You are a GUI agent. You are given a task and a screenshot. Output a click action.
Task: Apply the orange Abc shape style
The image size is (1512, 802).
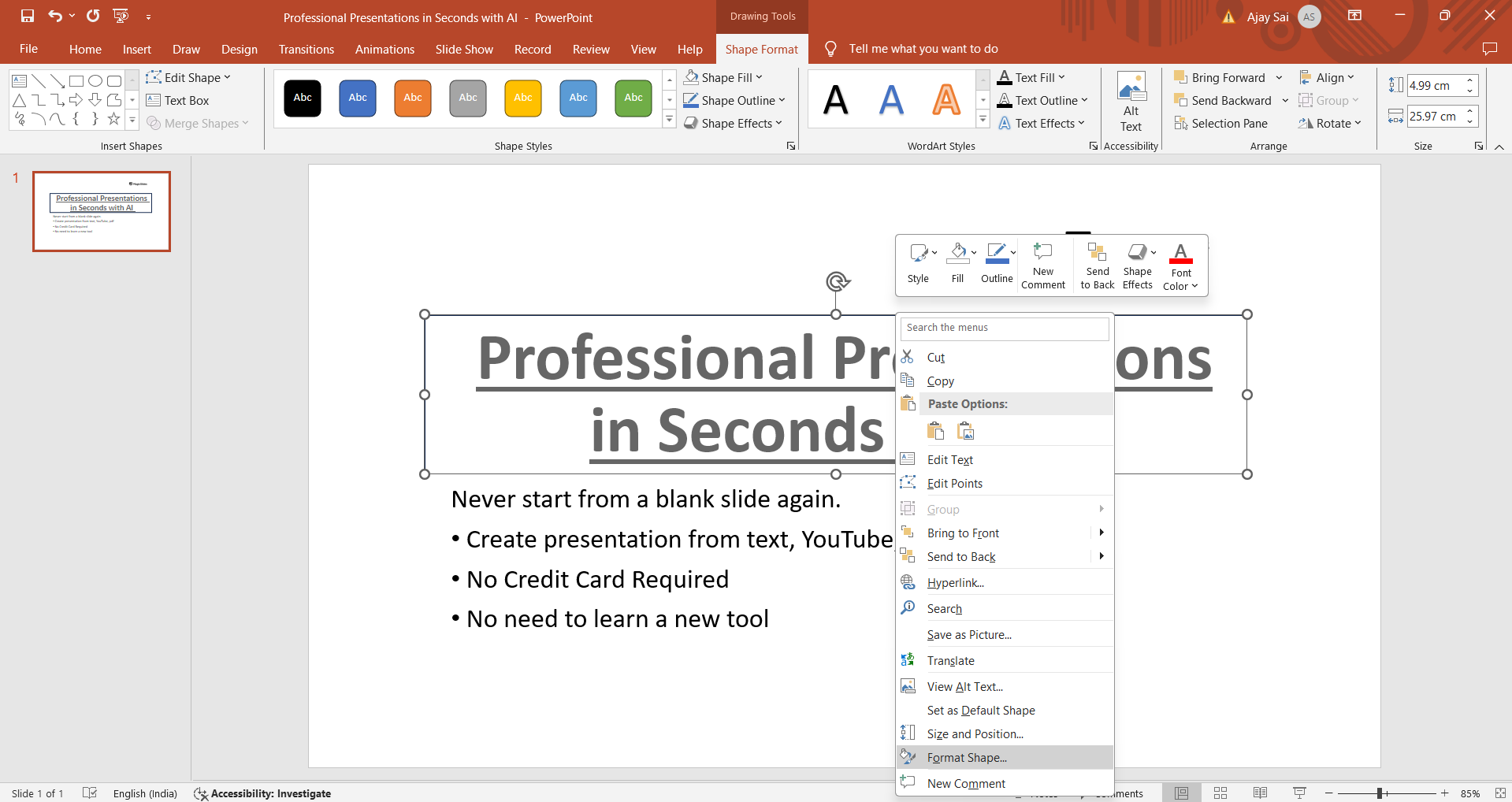click(413, 98)
